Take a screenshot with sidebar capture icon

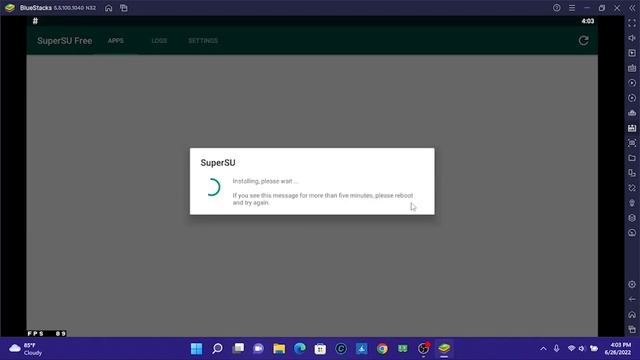tap(632, 143)
